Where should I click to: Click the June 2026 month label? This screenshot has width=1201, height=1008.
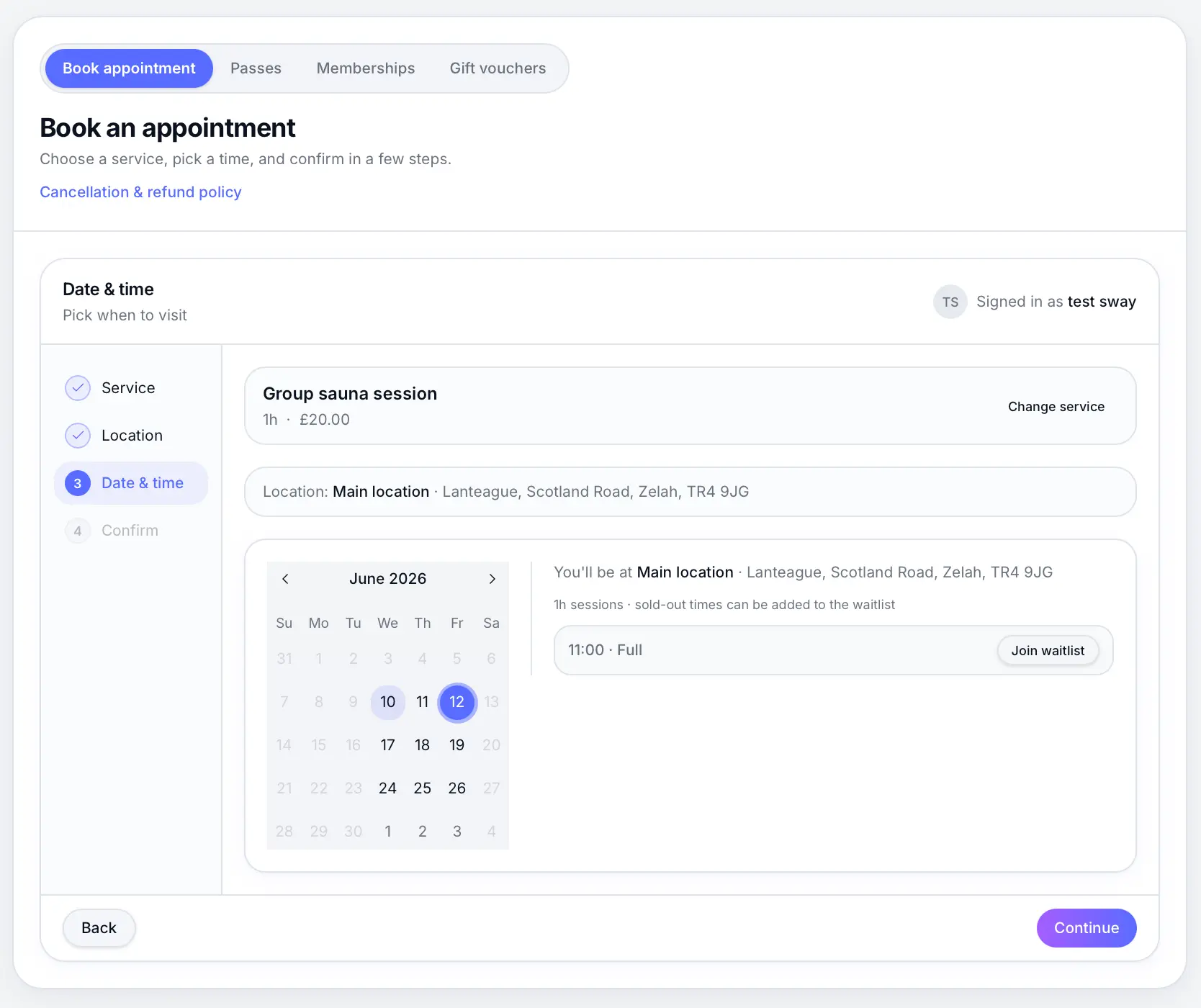387,579
